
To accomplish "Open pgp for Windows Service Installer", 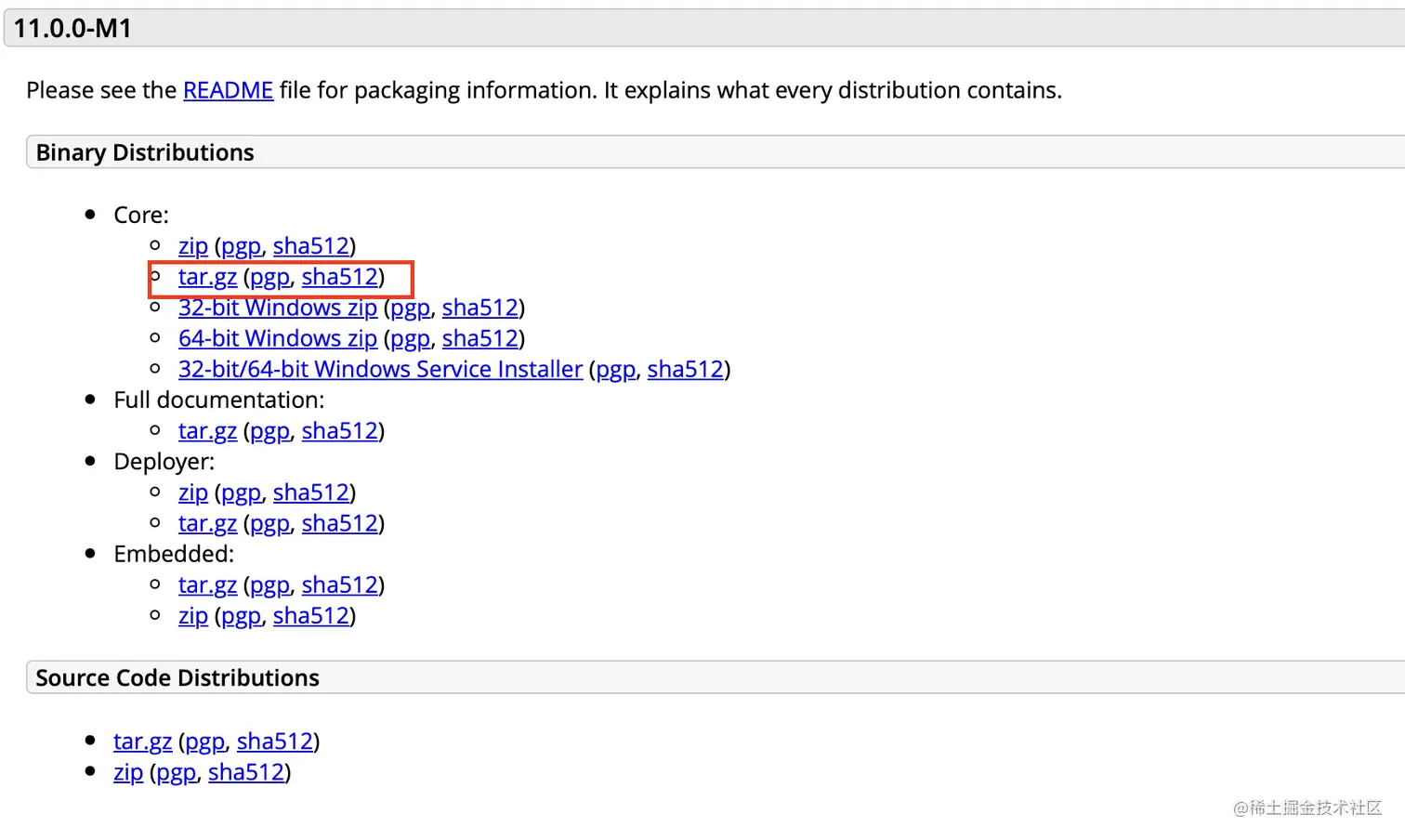I will click(615, 370).
